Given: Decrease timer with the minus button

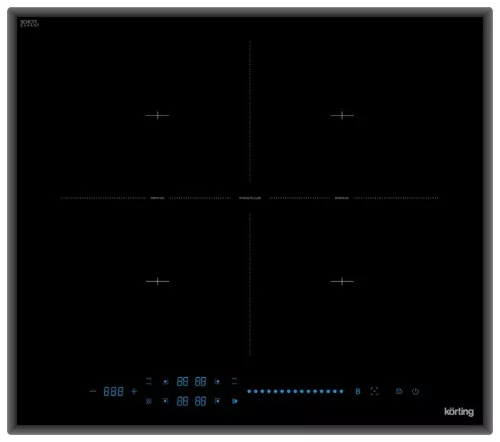Looking at the screenshot, I should pos(93,391).
